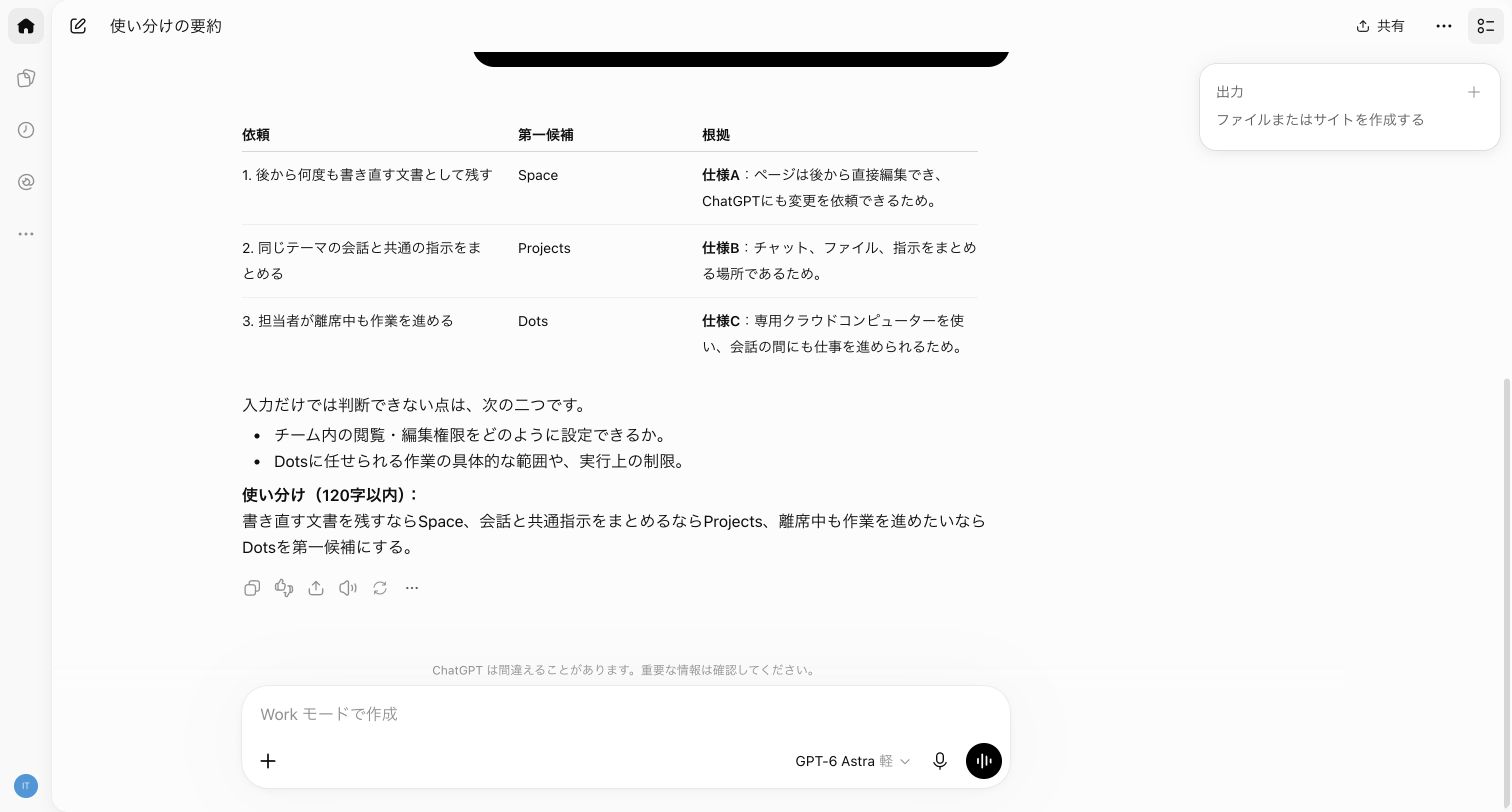This screenshot has width=1512, height=812.
Task: Click the bullet starting with Dotsに任せられる作業
Action: (479, 461)
